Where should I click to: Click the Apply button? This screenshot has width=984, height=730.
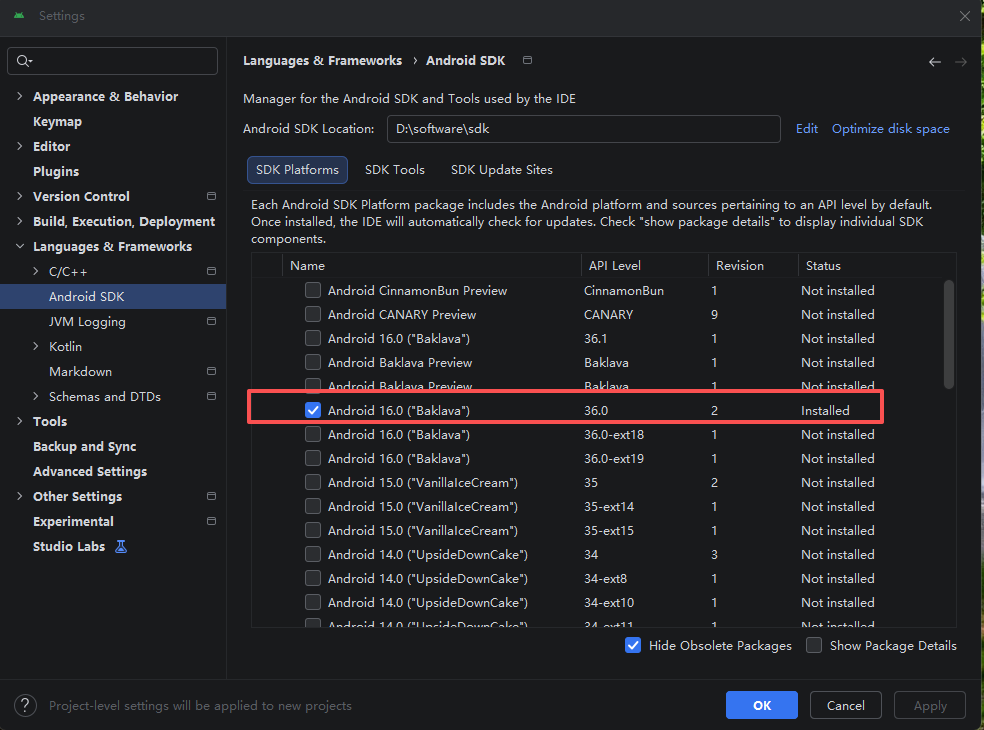[x=929, y=706]
